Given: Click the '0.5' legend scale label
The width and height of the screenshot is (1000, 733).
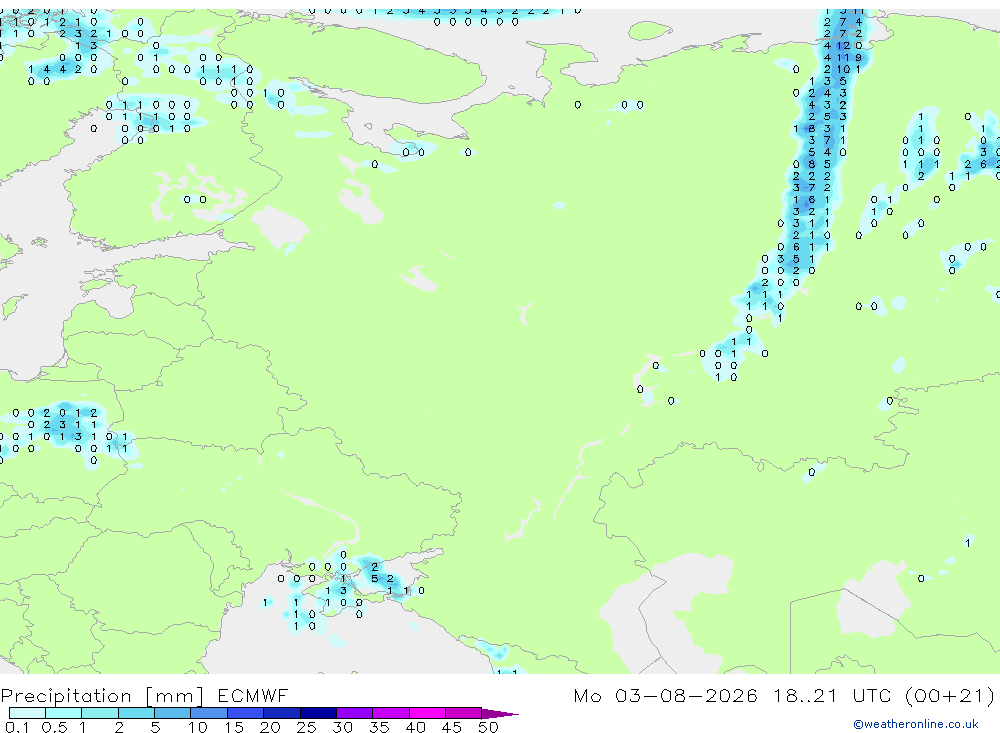Looking at the screenshot, I should pos(54,727).
